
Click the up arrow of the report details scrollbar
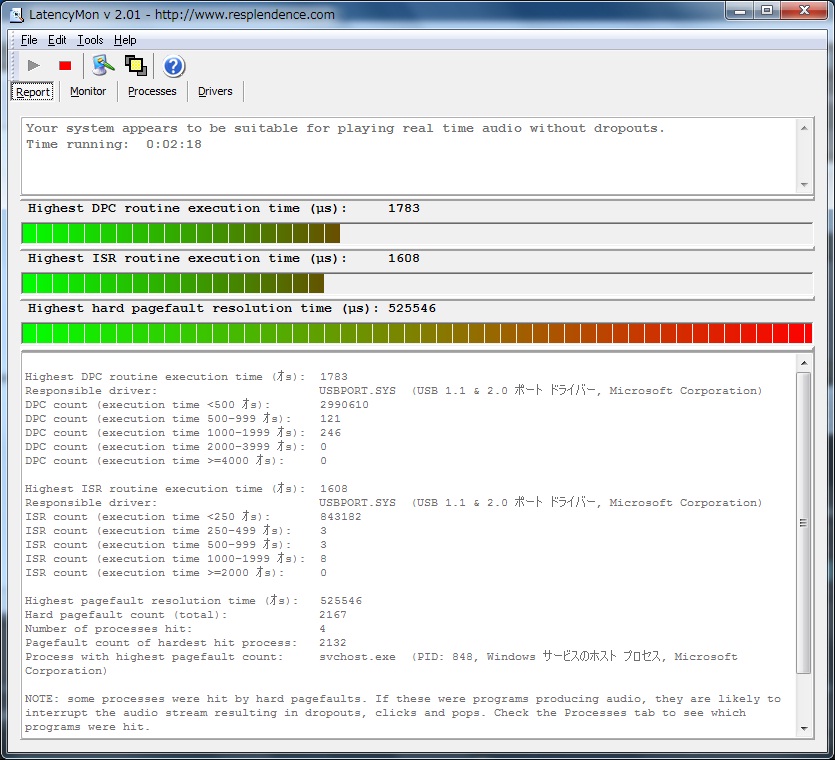pos(804,363)
